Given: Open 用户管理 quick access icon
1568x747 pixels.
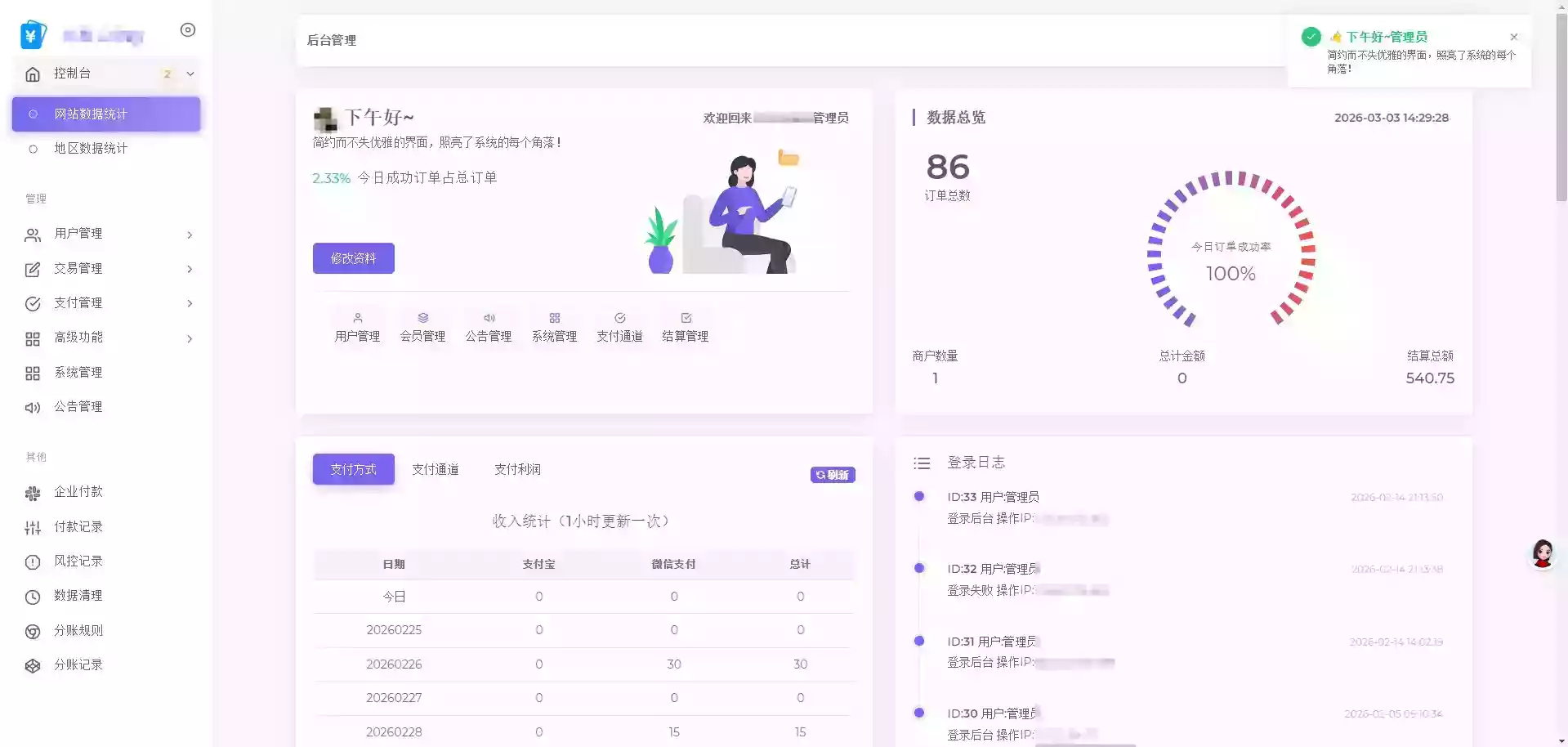Looking at the screenshot, I should pyautogui.click(x=357, y=325).
